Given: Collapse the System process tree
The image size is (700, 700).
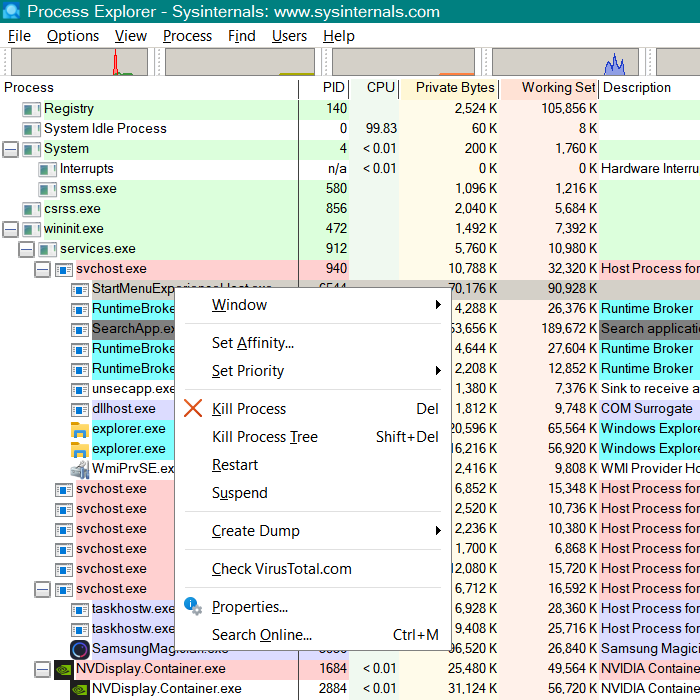Looking at the screenshot, I should (10, 149).
